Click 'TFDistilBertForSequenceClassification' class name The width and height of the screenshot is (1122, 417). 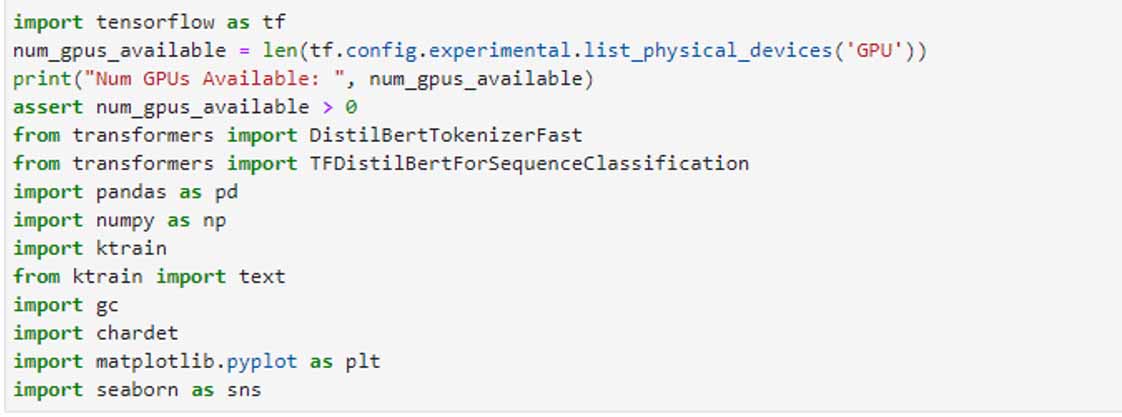(529, 163)
